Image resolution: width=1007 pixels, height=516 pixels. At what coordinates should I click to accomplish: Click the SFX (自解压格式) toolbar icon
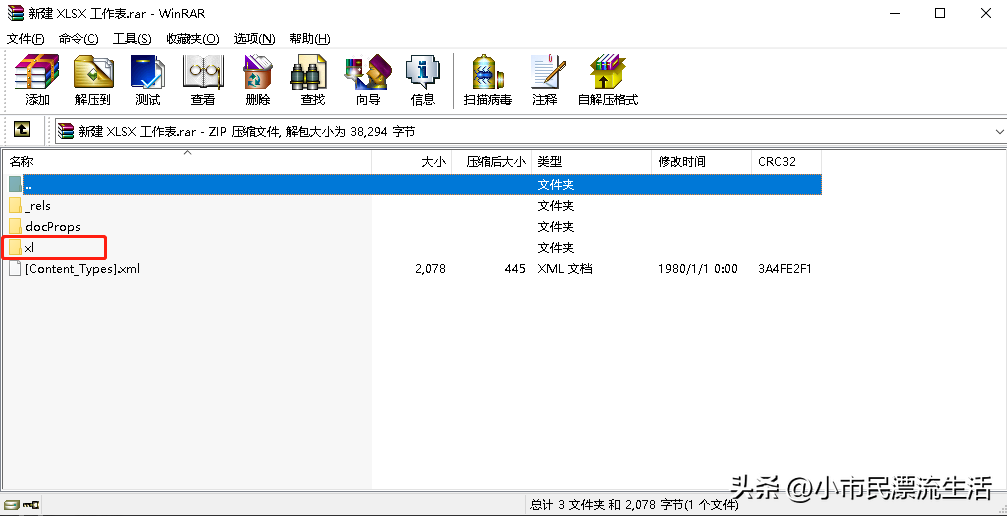click(x=608, y=80)
